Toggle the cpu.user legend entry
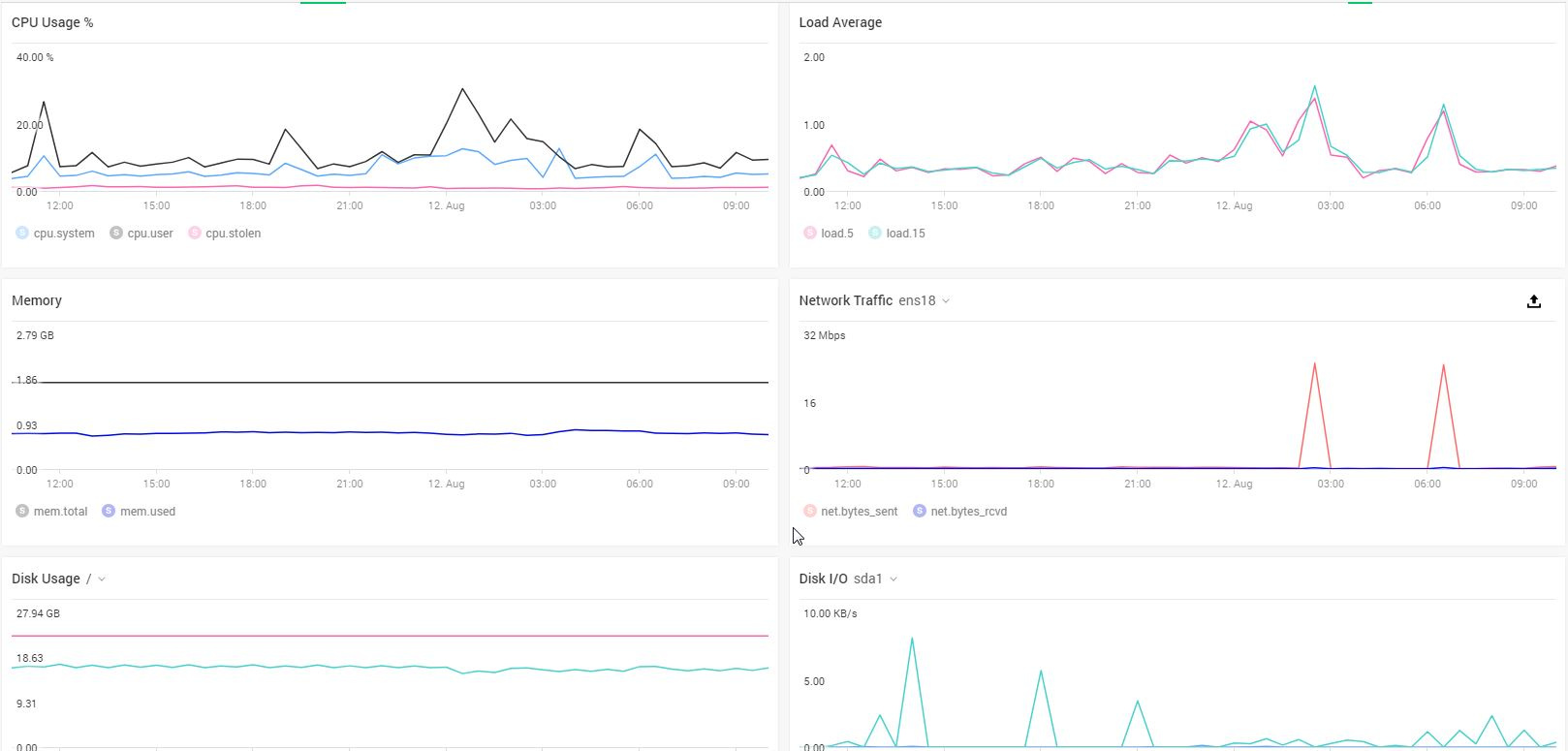The height and width of the screenshot is (751, 1568). click(141, 234)
